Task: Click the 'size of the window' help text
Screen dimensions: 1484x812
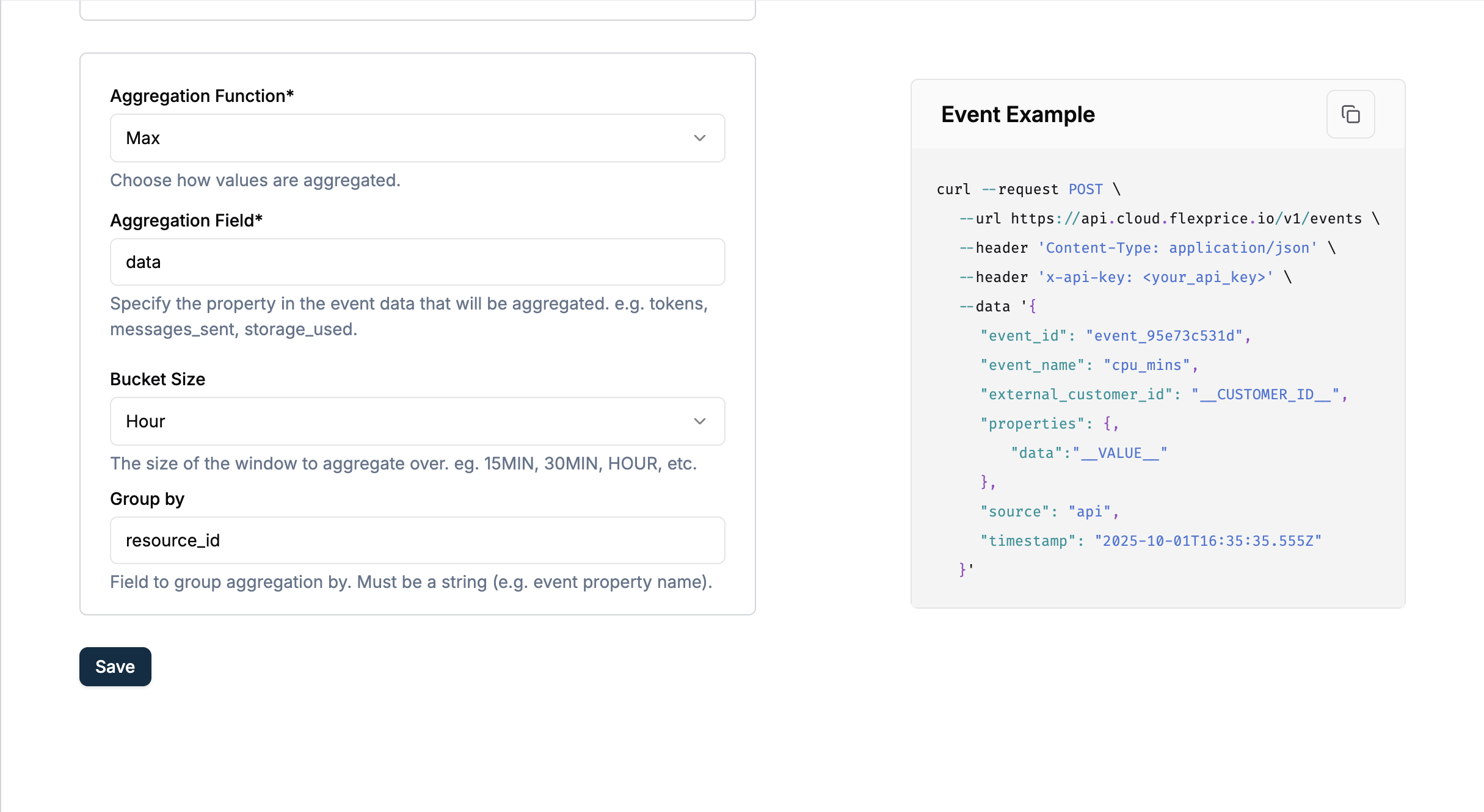Action: click(x=404, y=463)
